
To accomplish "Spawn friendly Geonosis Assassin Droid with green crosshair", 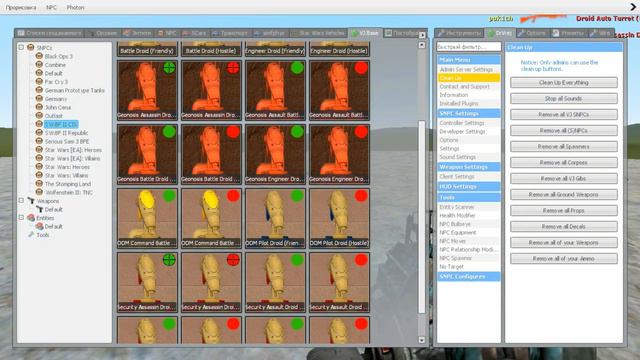I will pos(147,90).
